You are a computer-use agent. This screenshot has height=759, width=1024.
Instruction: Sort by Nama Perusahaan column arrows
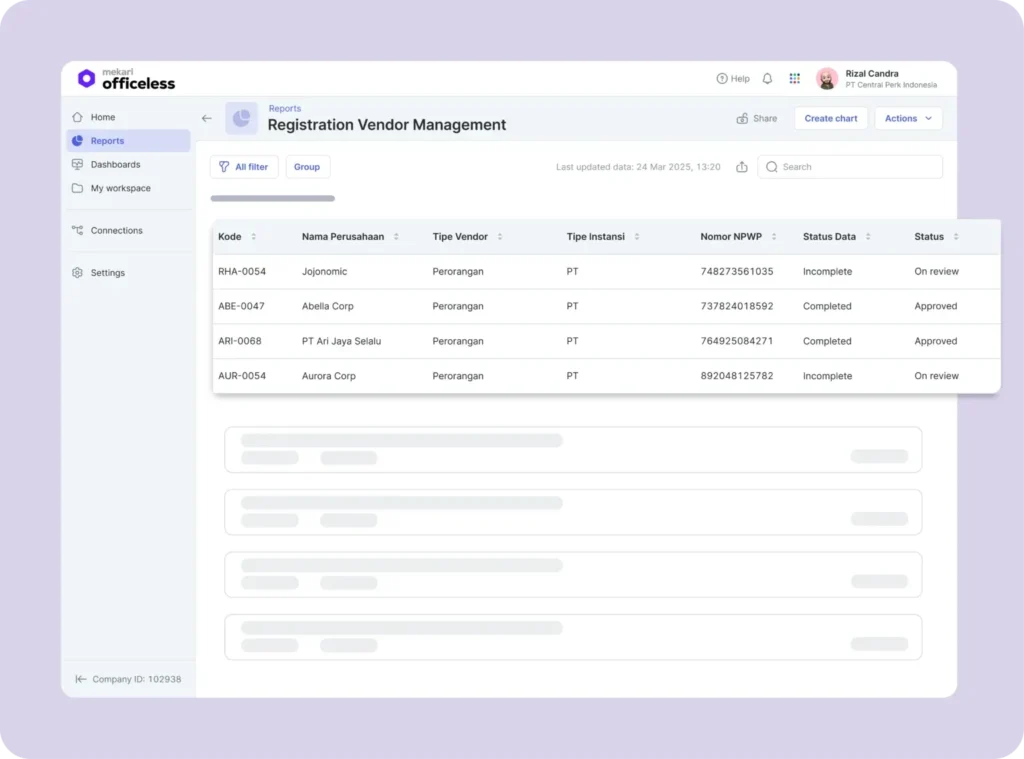396,237
